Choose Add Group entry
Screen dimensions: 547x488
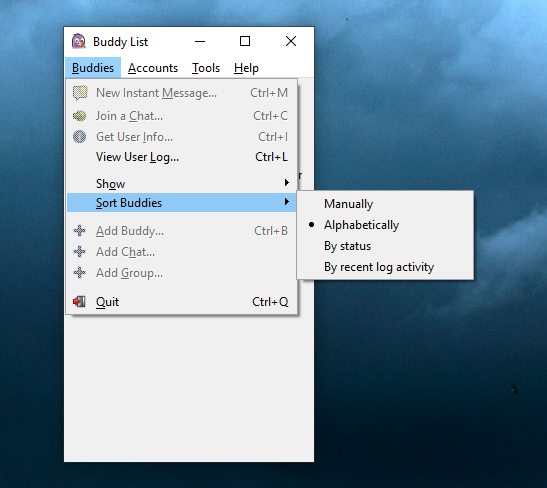pos(181,273)
